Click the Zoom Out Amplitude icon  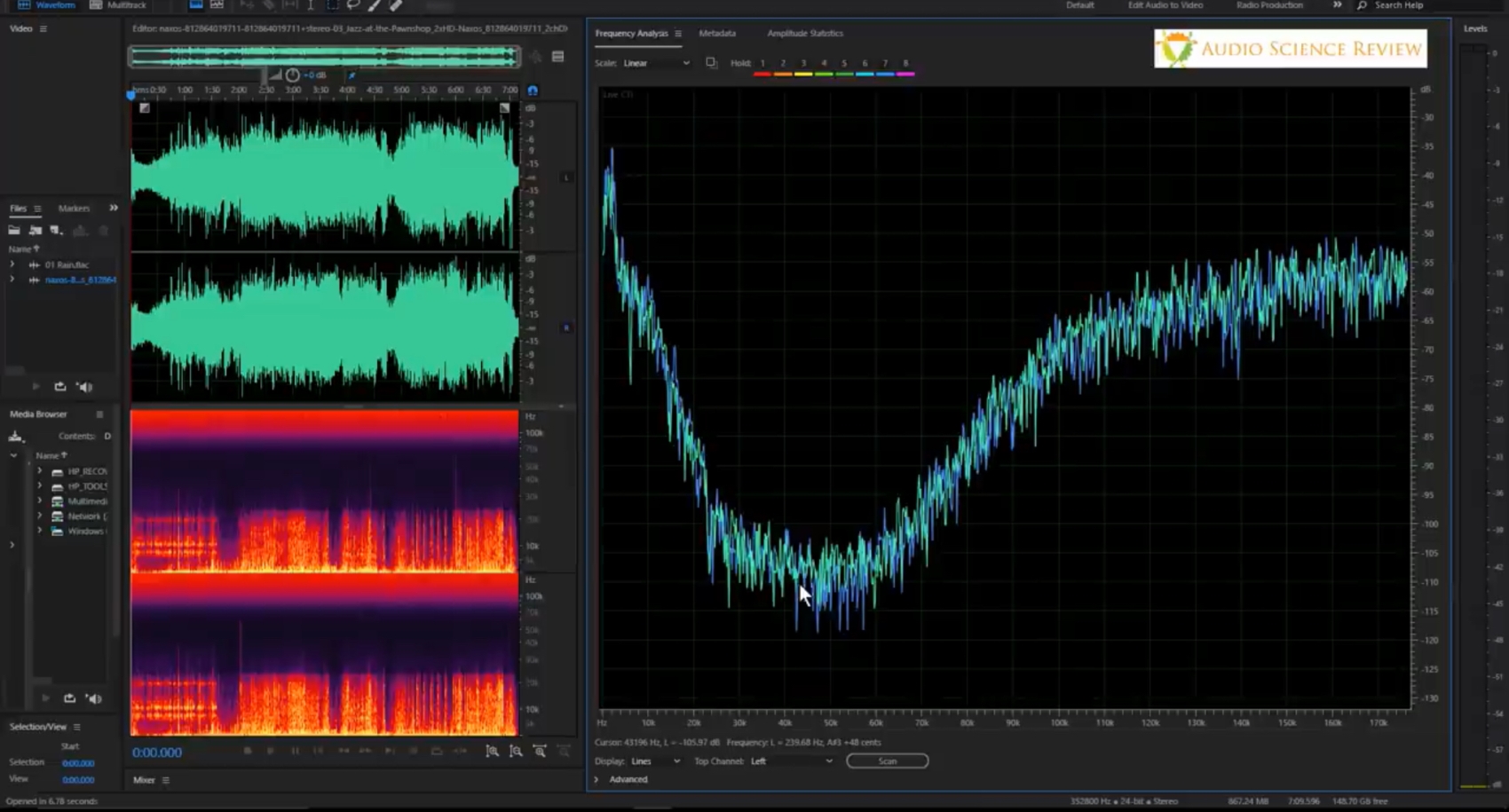tap(516, 752)
